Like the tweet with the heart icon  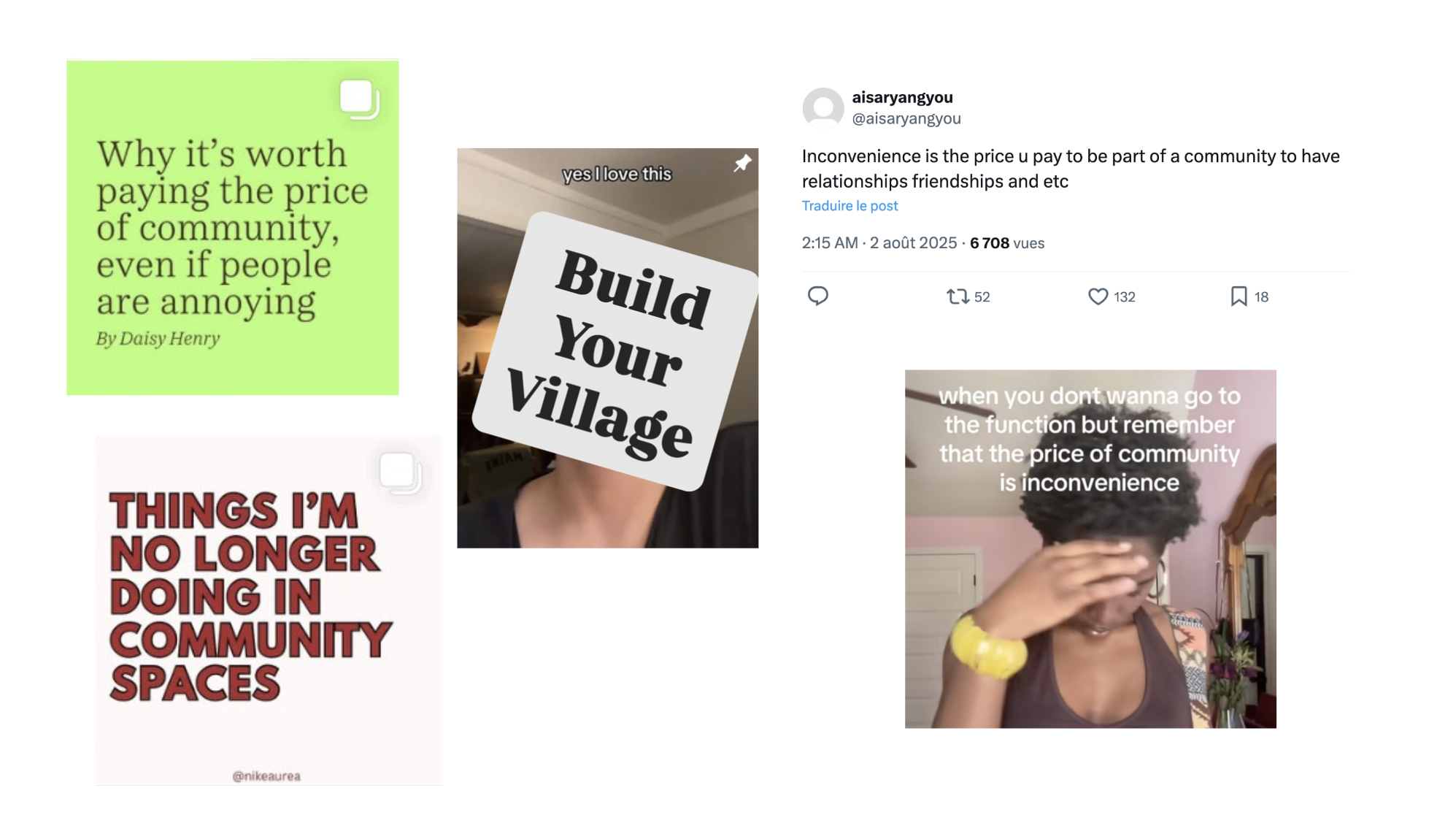[x=1098, y=296]
